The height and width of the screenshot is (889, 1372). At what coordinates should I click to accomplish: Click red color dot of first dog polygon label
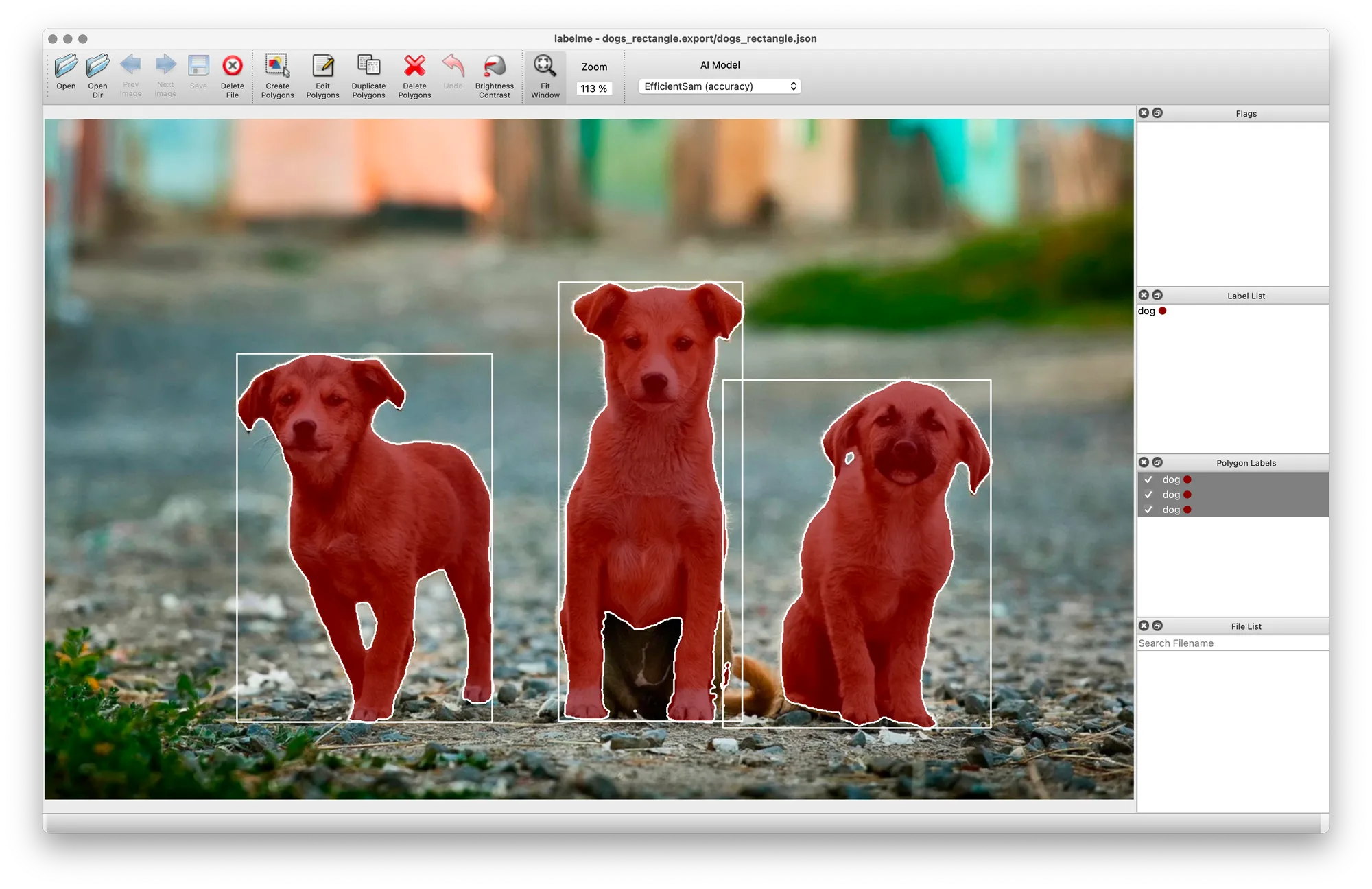coord(1187,479)
